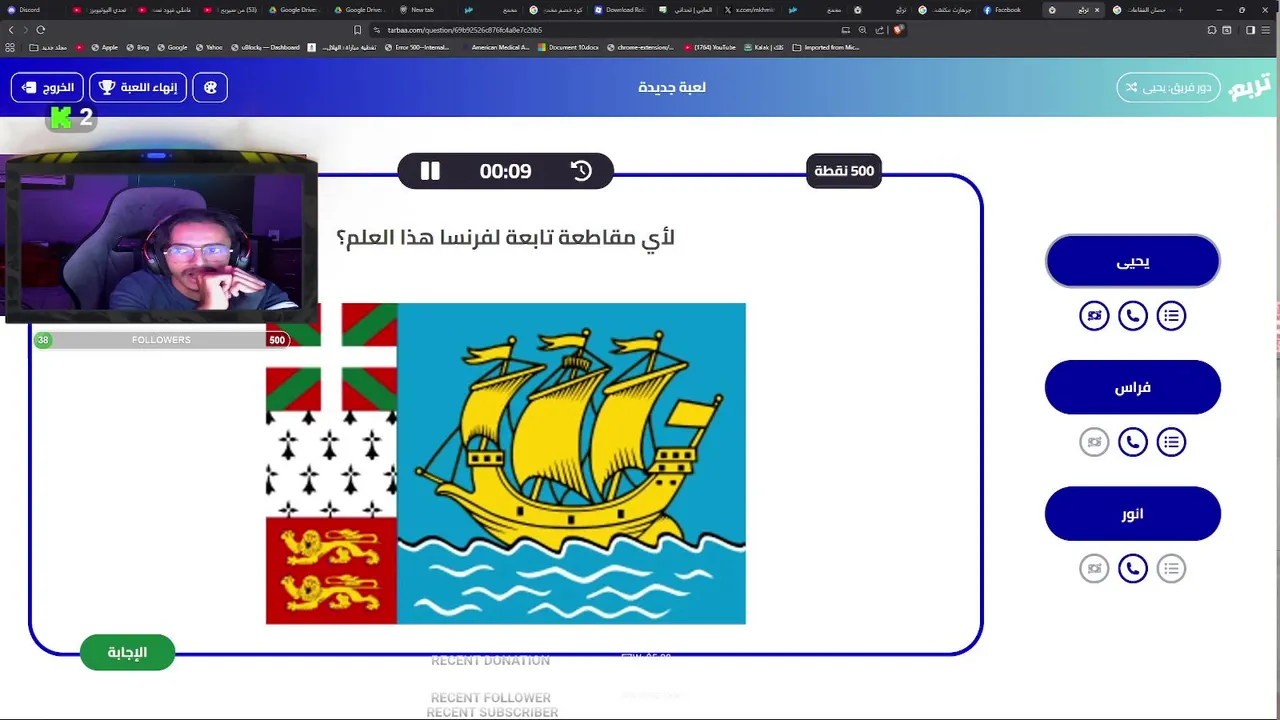Click the share icon in address bar
This screenshot has width=1280, height=720.
point(880,30)
